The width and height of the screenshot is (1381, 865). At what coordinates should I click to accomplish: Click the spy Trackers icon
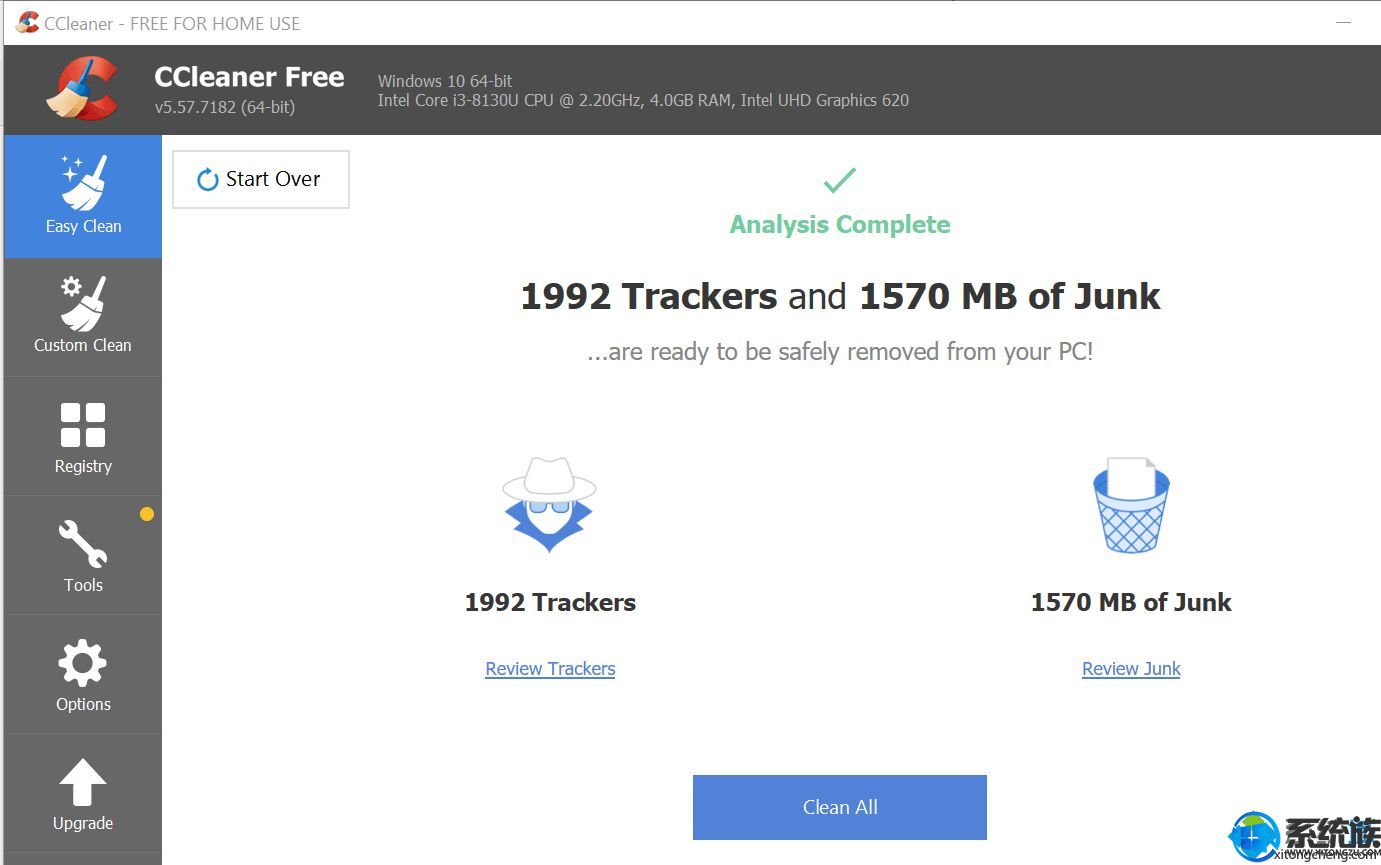tap(549, 505)
